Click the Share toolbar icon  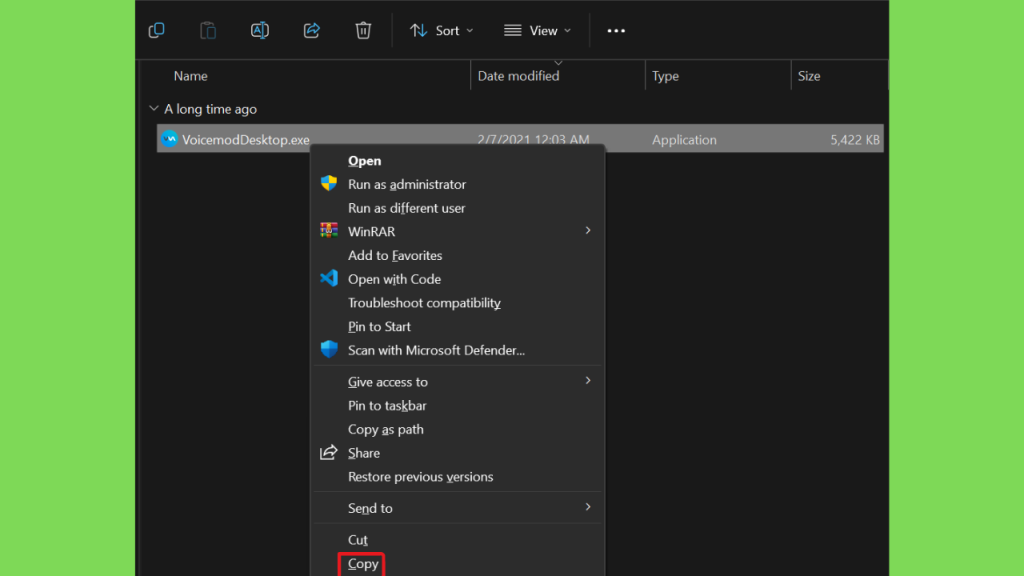pos(312,30)
